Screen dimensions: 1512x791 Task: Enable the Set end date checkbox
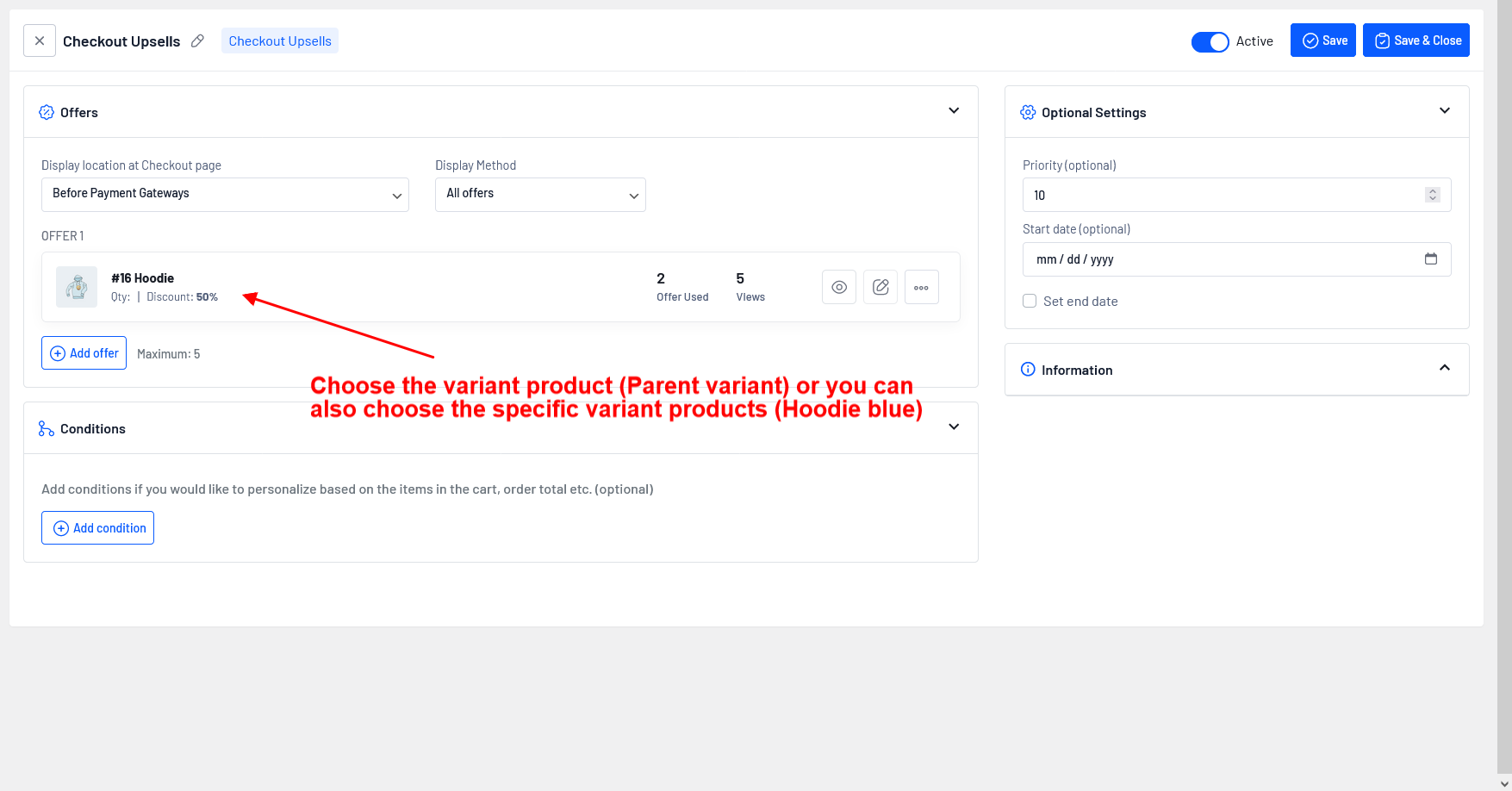1030,301
